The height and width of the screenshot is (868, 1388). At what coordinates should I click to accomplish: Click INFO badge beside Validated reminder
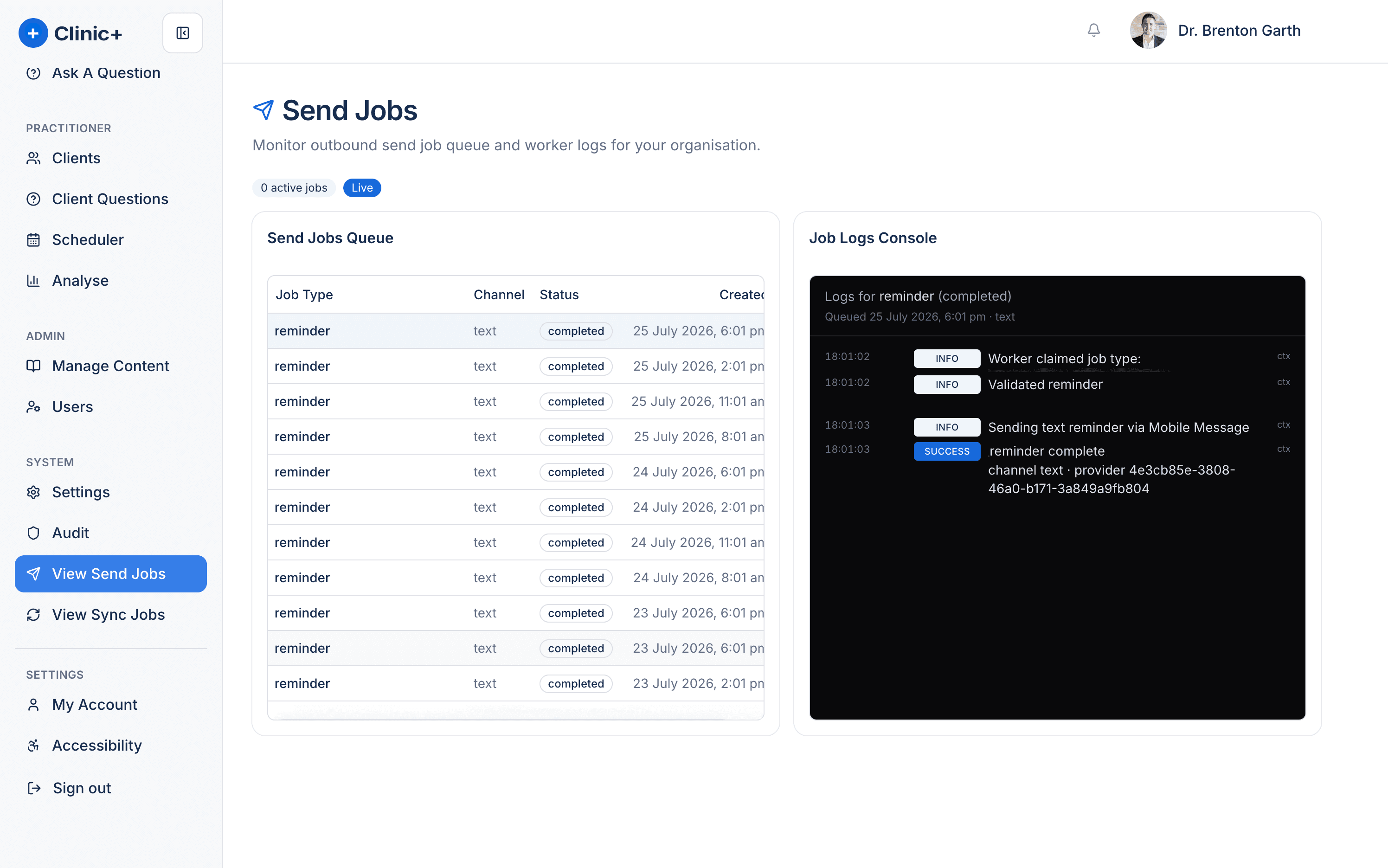click(946, 385)
